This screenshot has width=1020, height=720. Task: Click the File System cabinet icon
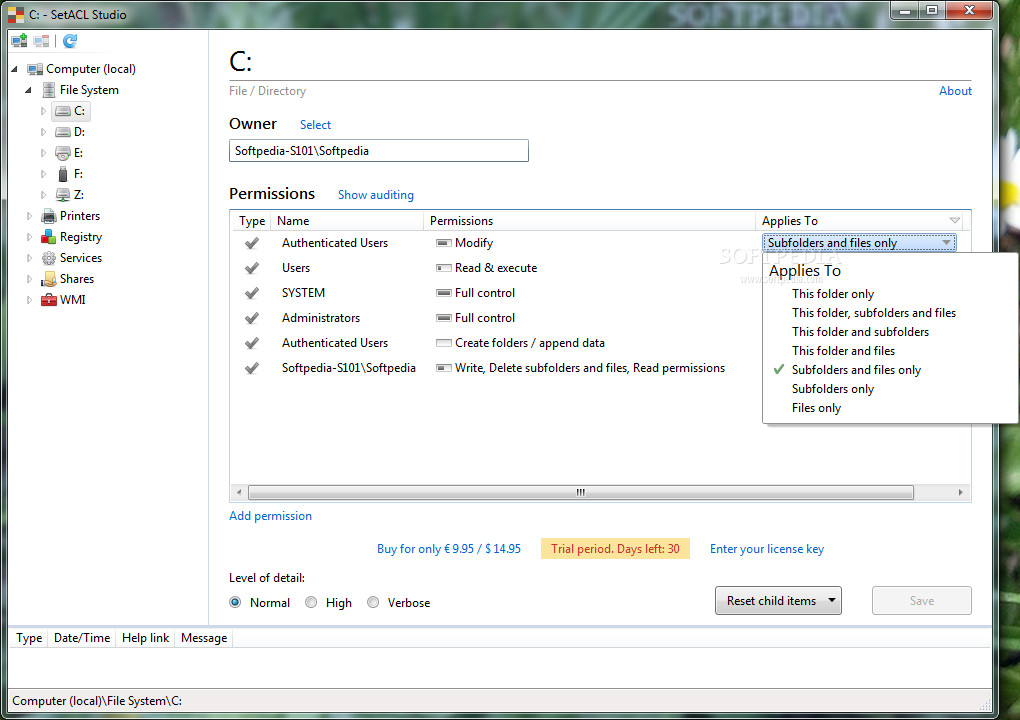(x=49, y=90)
